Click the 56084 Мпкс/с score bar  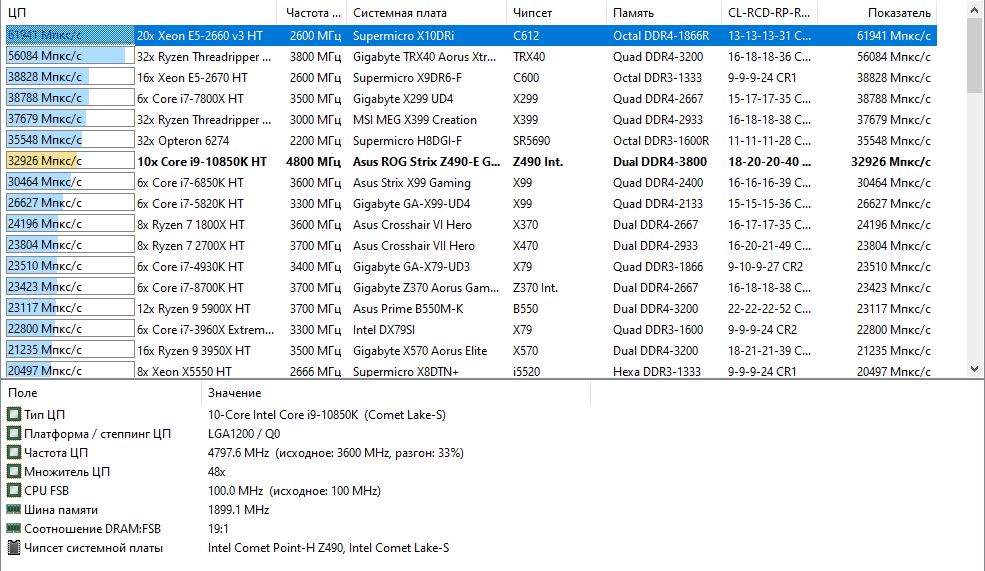(70, 57)
